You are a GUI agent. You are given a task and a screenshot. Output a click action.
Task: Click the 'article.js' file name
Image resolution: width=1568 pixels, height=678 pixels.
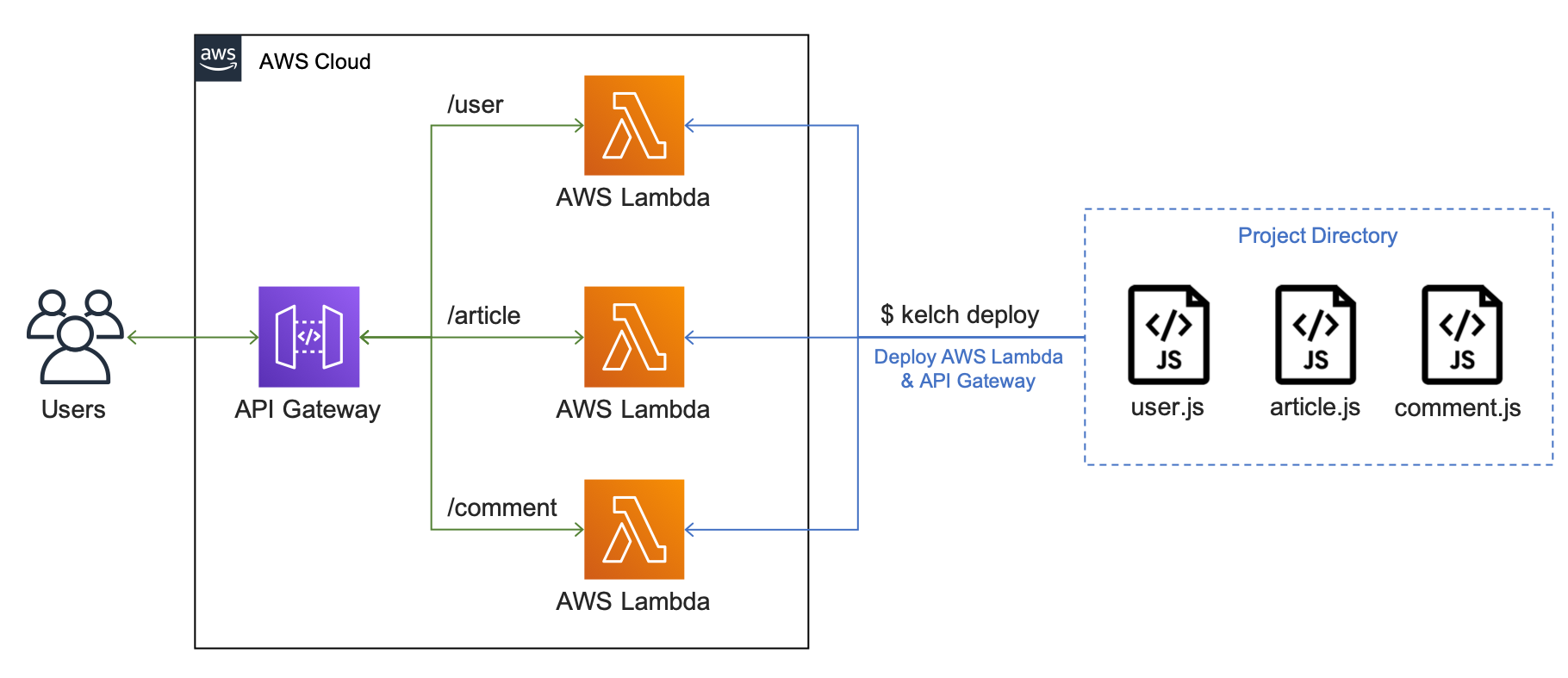pyautogui.click(x=1315, y=407)
